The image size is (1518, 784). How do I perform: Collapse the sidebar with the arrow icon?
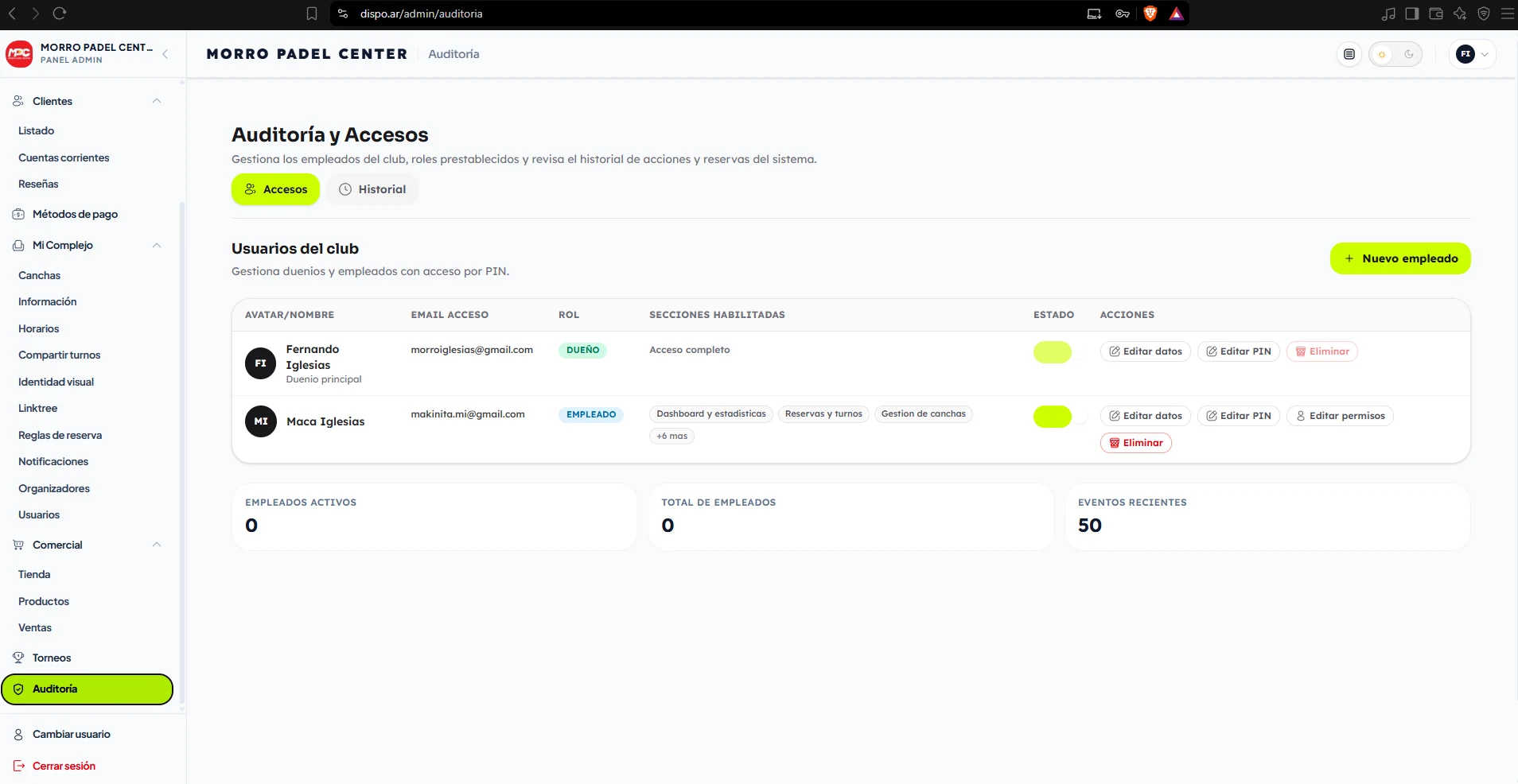pyautogui.click(x=165, y=54)
